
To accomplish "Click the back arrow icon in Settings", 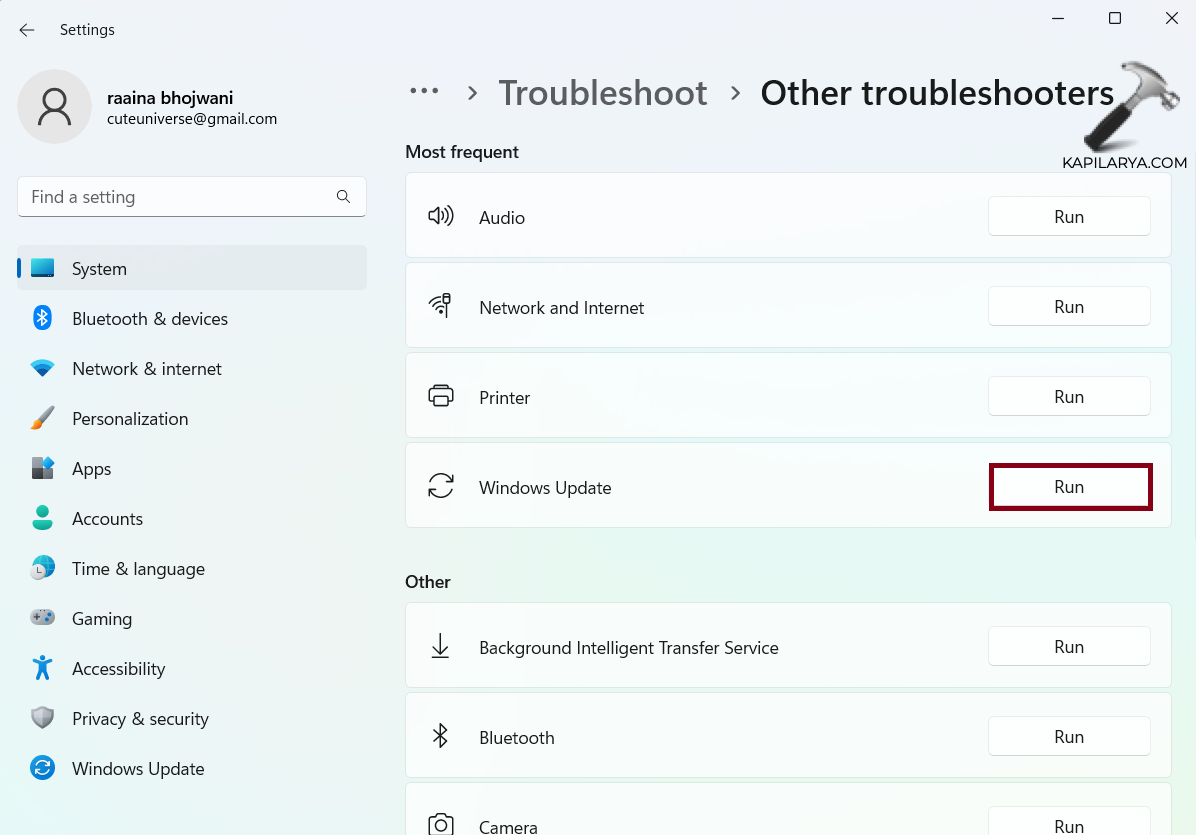I will click(27, 30).
